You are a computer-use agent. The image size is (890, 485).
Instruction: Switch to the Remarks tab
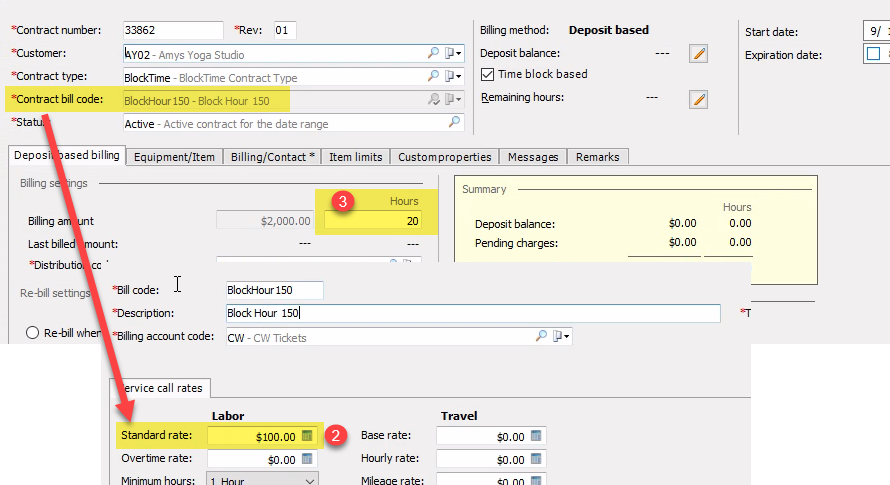(598, 157)
